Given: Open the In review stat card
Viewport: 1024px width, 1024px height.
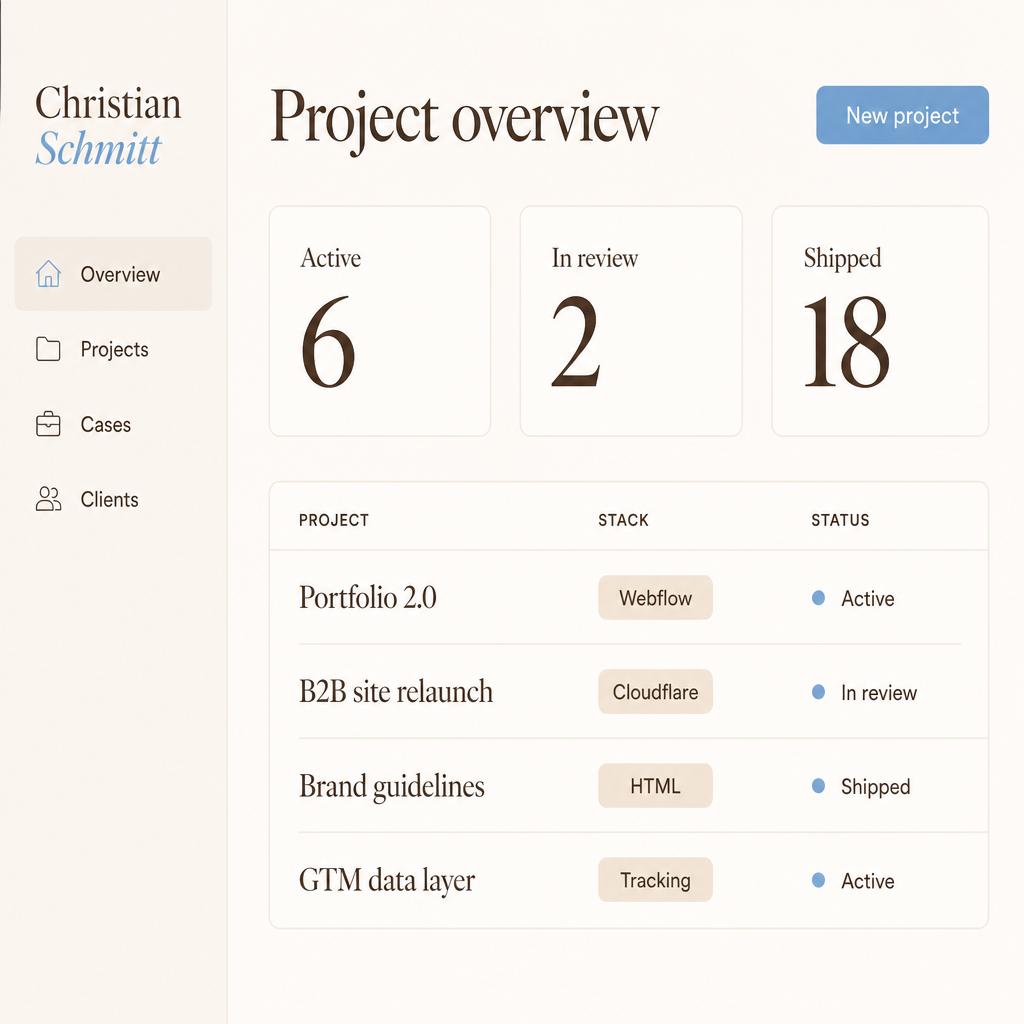Looking at the screenshot, I should point(631,321).
